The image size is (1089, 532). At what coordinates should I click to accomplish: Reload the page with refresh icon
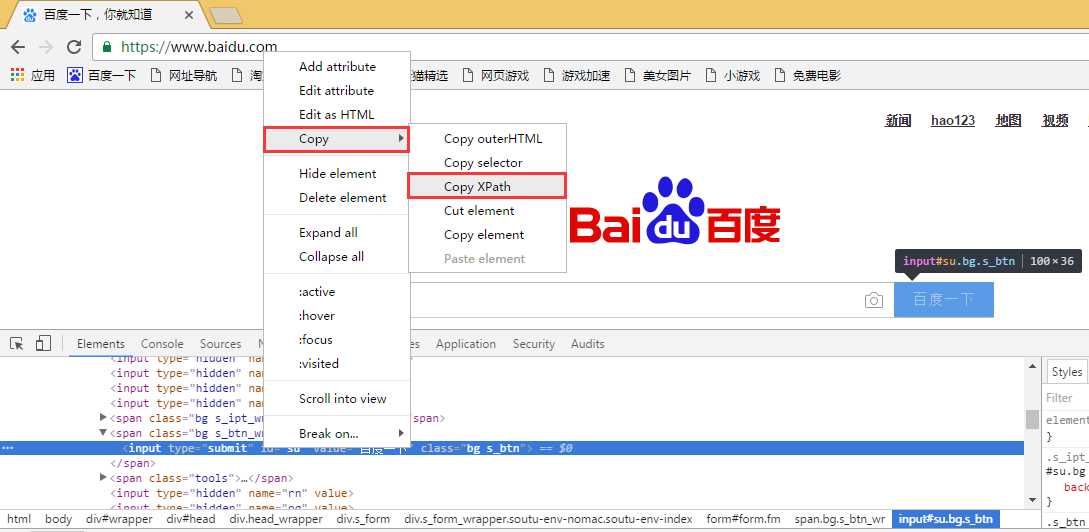[74, 47]
